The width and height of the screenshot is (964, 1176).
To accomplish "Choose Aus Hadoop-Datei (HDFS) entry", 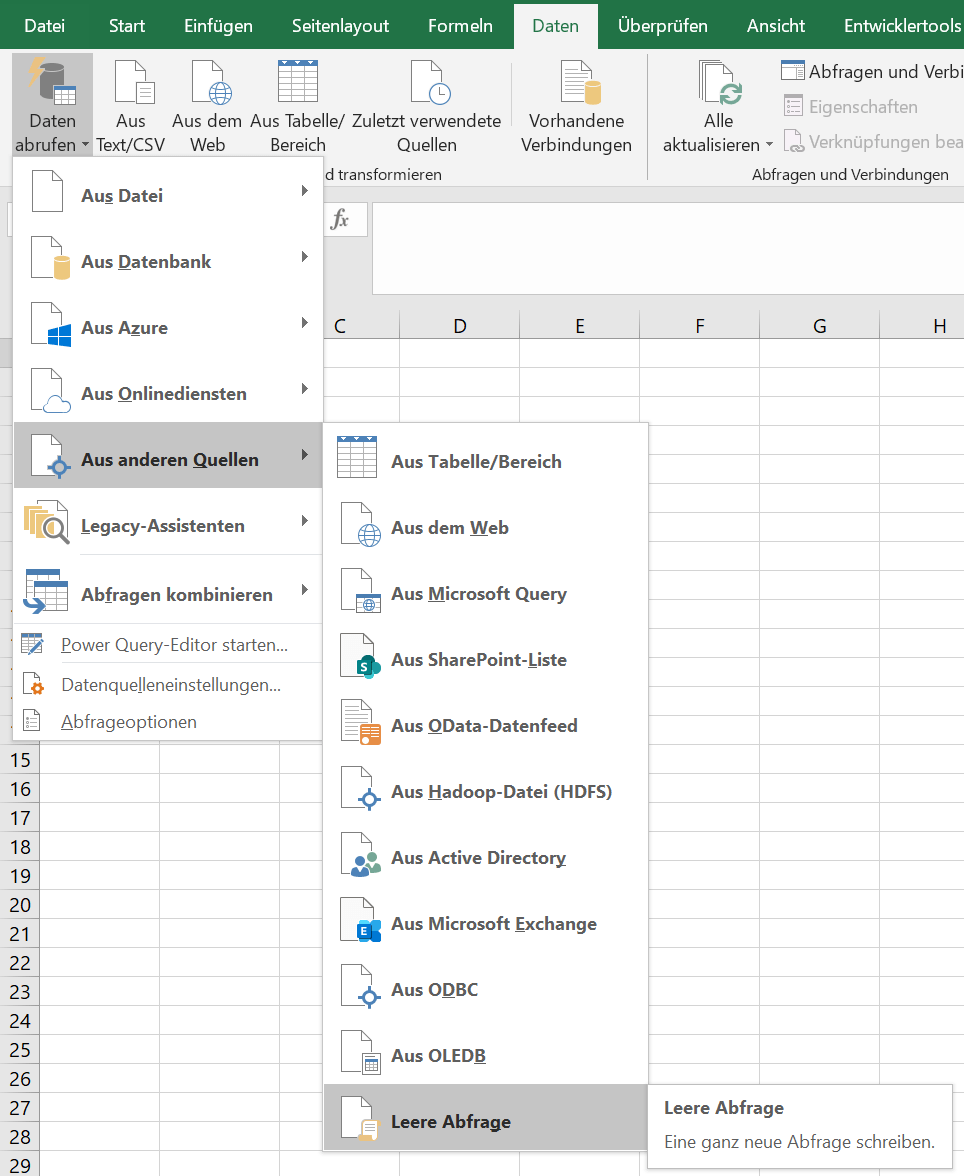I will point(485,791).
